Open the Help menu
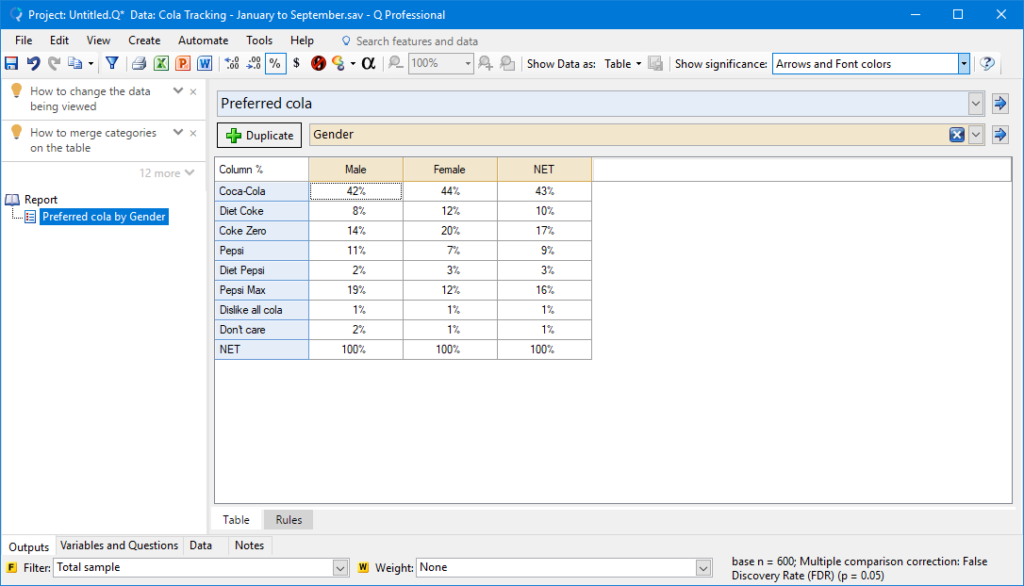The image size is (1024, 586). (302, 41)
